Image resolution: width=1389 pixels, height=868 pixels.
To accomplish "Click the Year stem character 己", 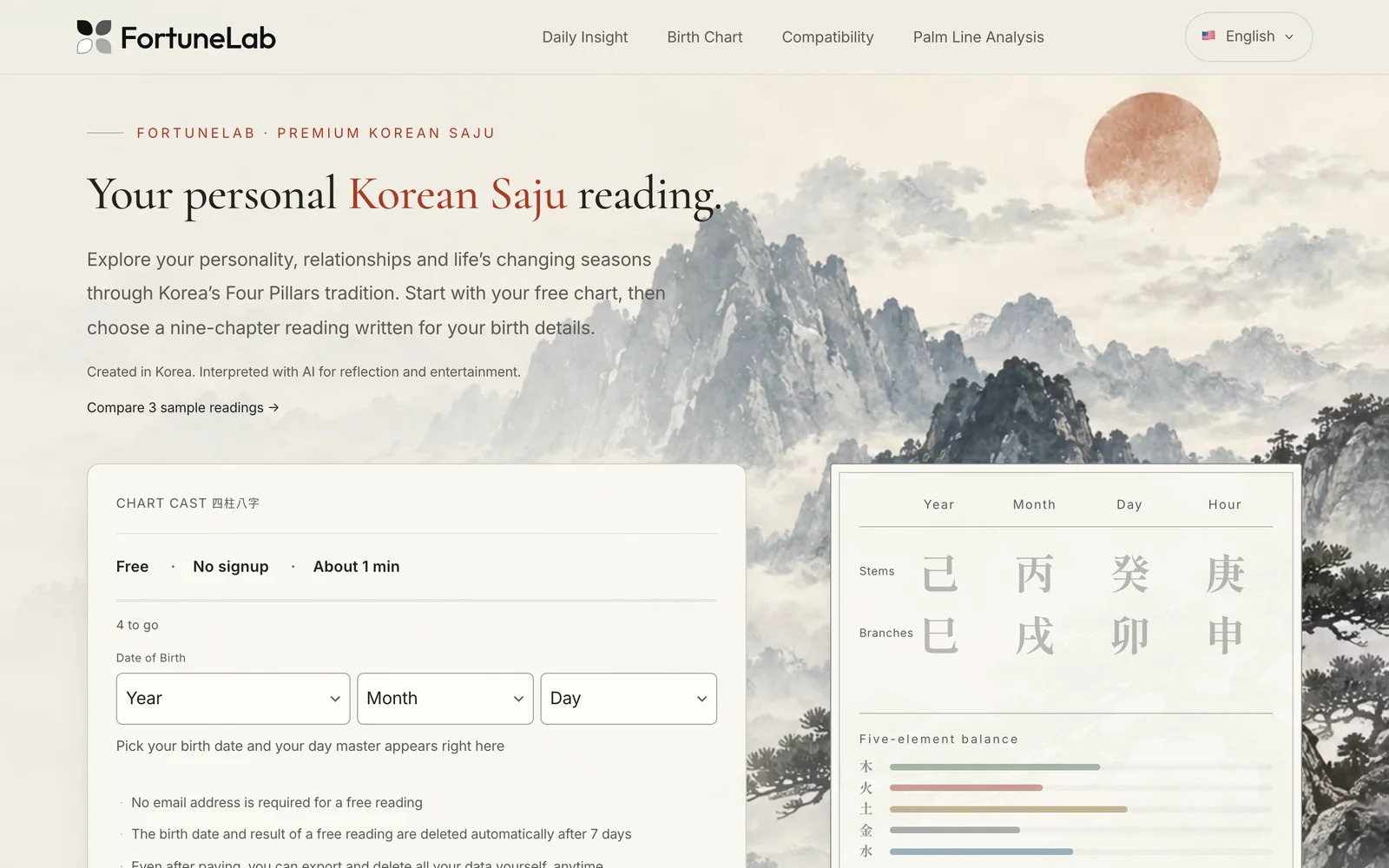I will pyautogui.click(x=939, y=574).
